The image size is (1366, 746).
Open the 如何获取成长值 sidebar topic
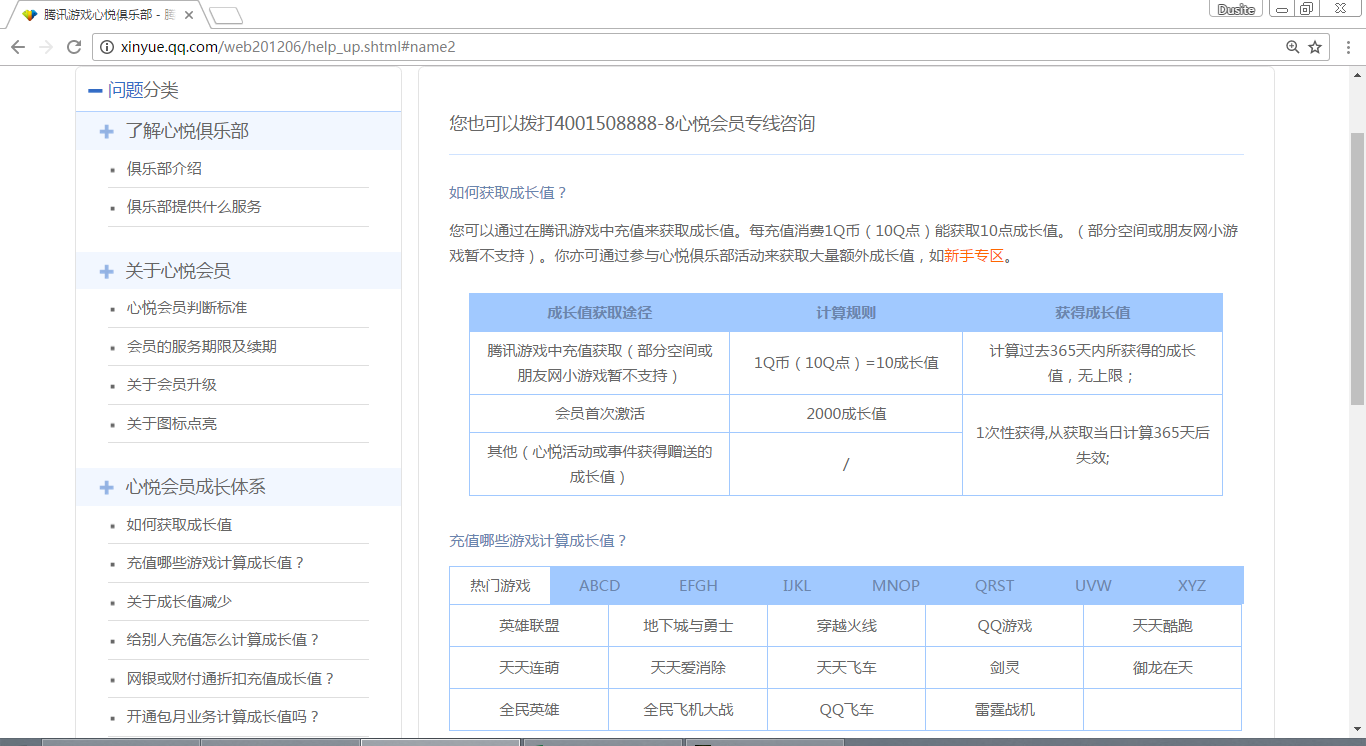[x=179, y=525]
